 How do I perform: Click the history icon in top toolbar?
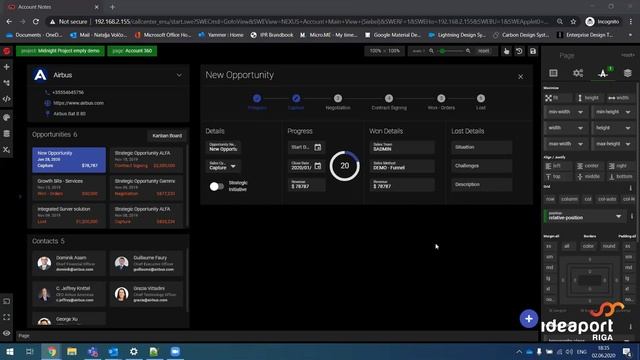click(519, 51)
